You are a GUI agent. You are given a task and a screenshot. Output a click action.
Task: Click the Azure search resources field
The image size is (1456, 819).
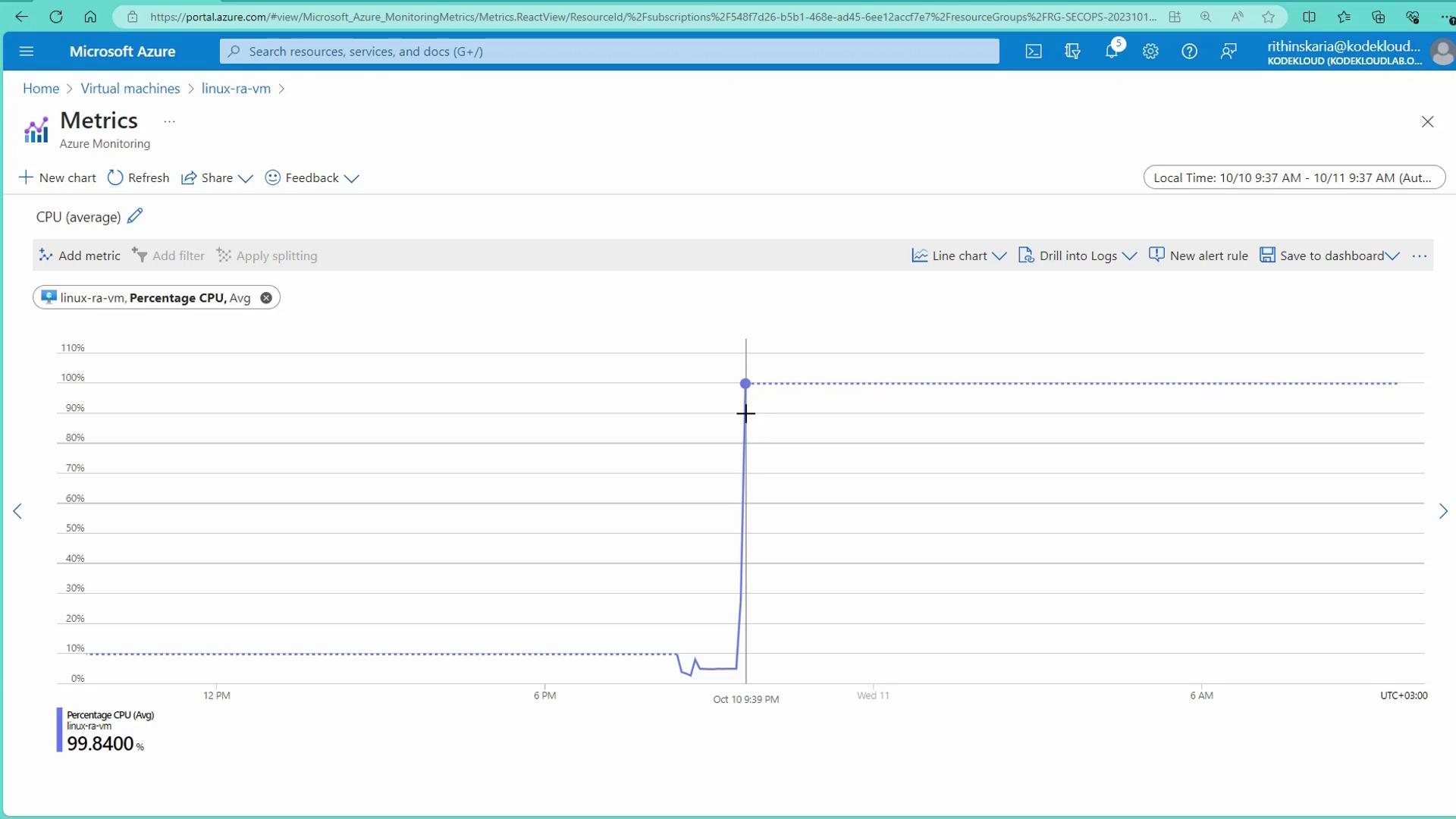[609, 52]
